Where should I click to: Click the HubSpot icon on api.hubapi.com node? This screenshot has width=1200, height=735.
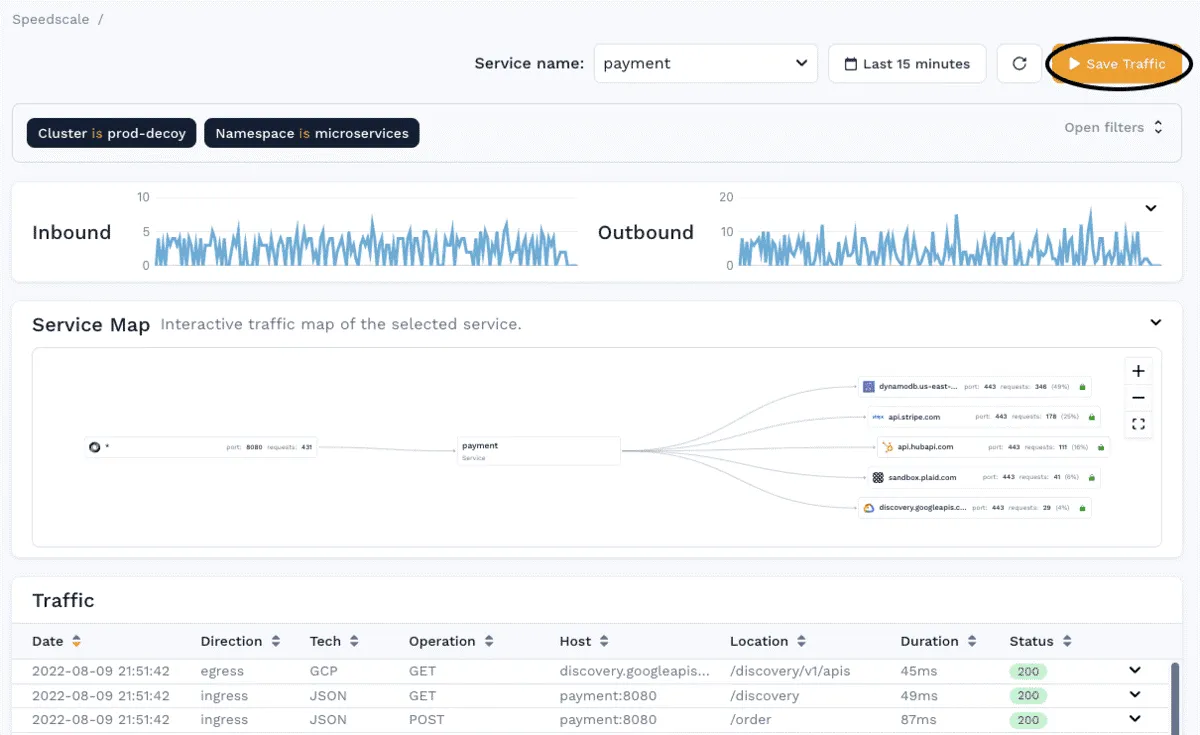[887, 447]
